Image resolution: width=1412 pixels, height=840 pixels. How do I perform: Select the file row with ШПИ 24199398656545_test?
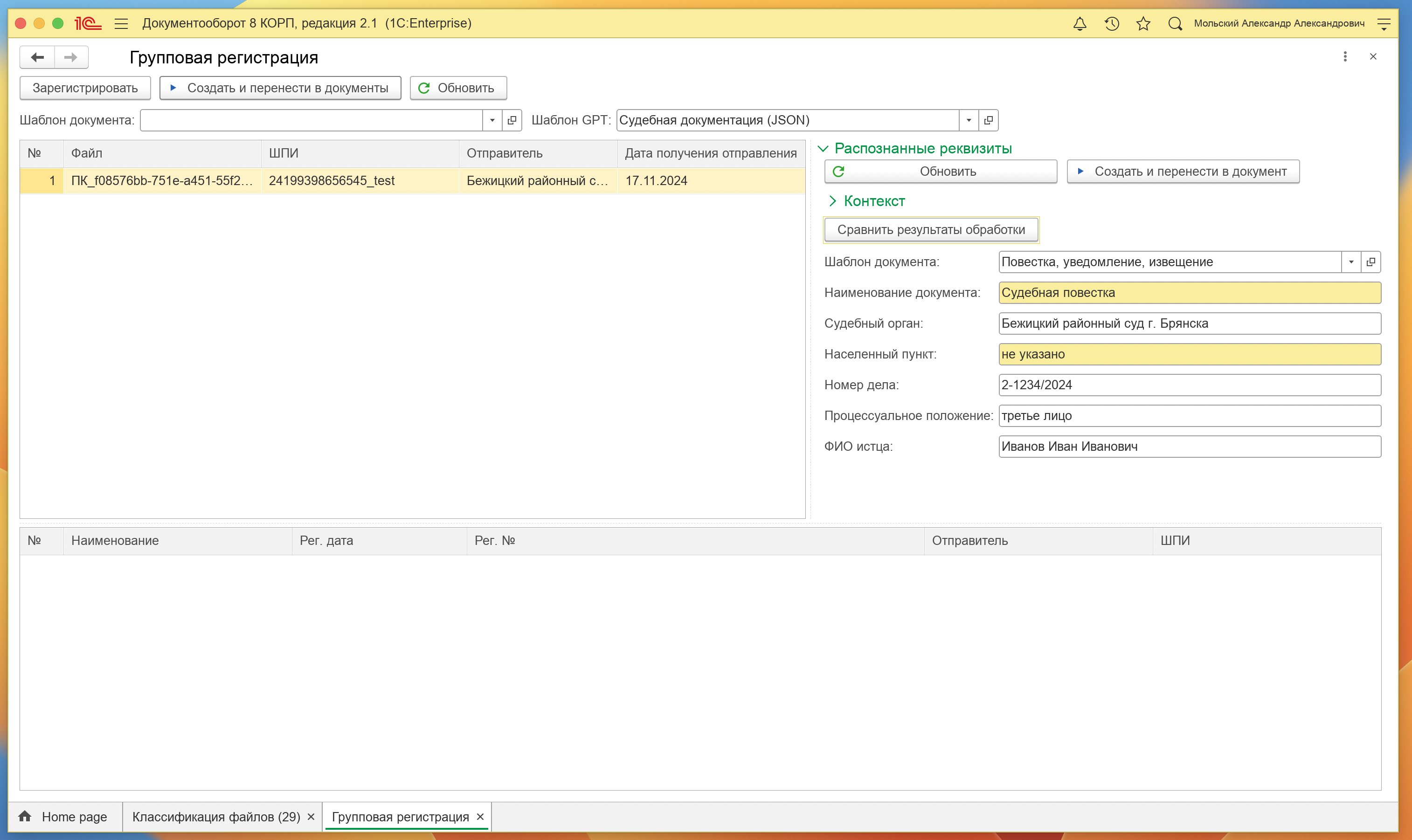coord(331,180)
